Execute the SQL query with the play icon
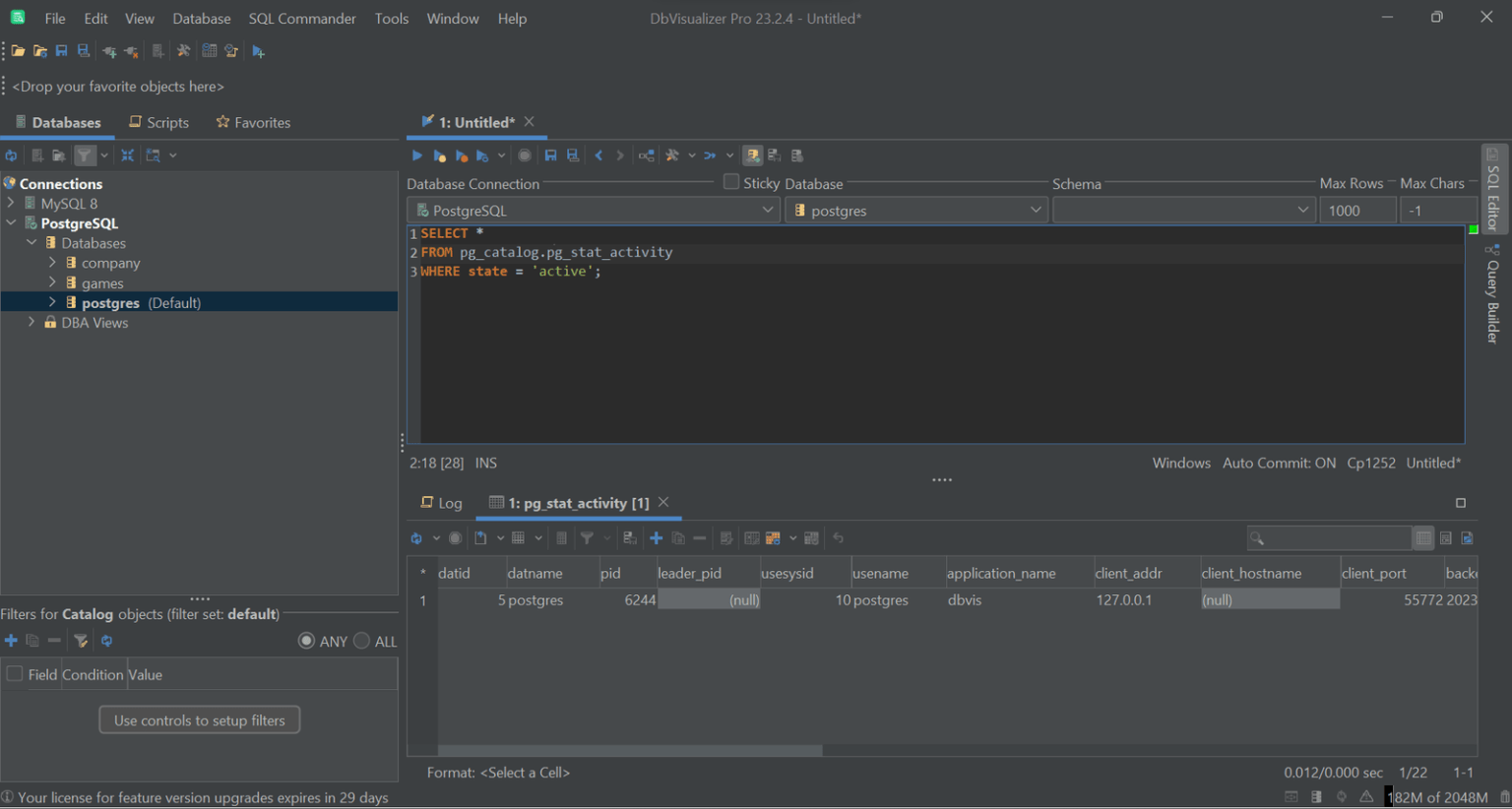The image size is (1512, 809). pos(416,155)
